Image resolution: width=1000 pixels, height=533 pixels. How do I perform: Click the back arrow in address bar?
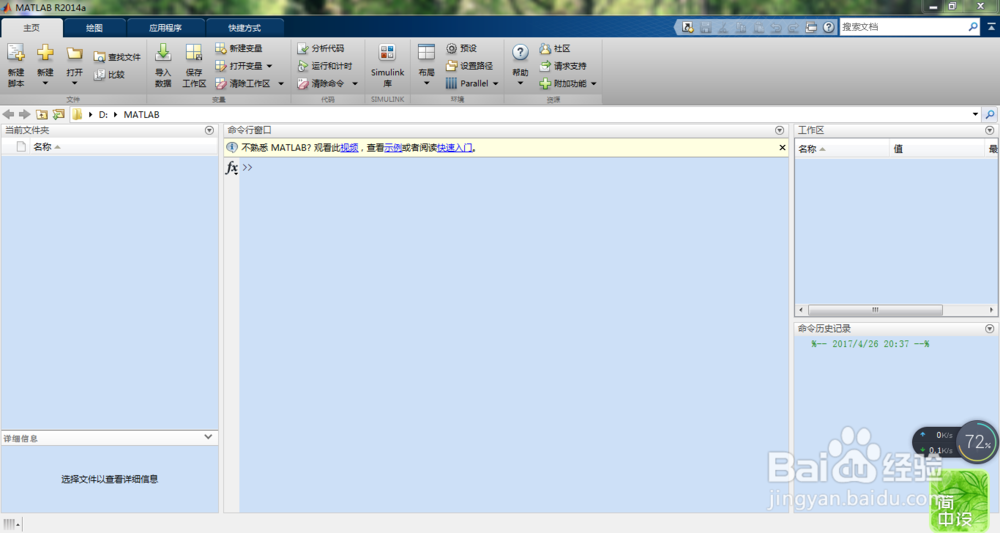[8, 114]
